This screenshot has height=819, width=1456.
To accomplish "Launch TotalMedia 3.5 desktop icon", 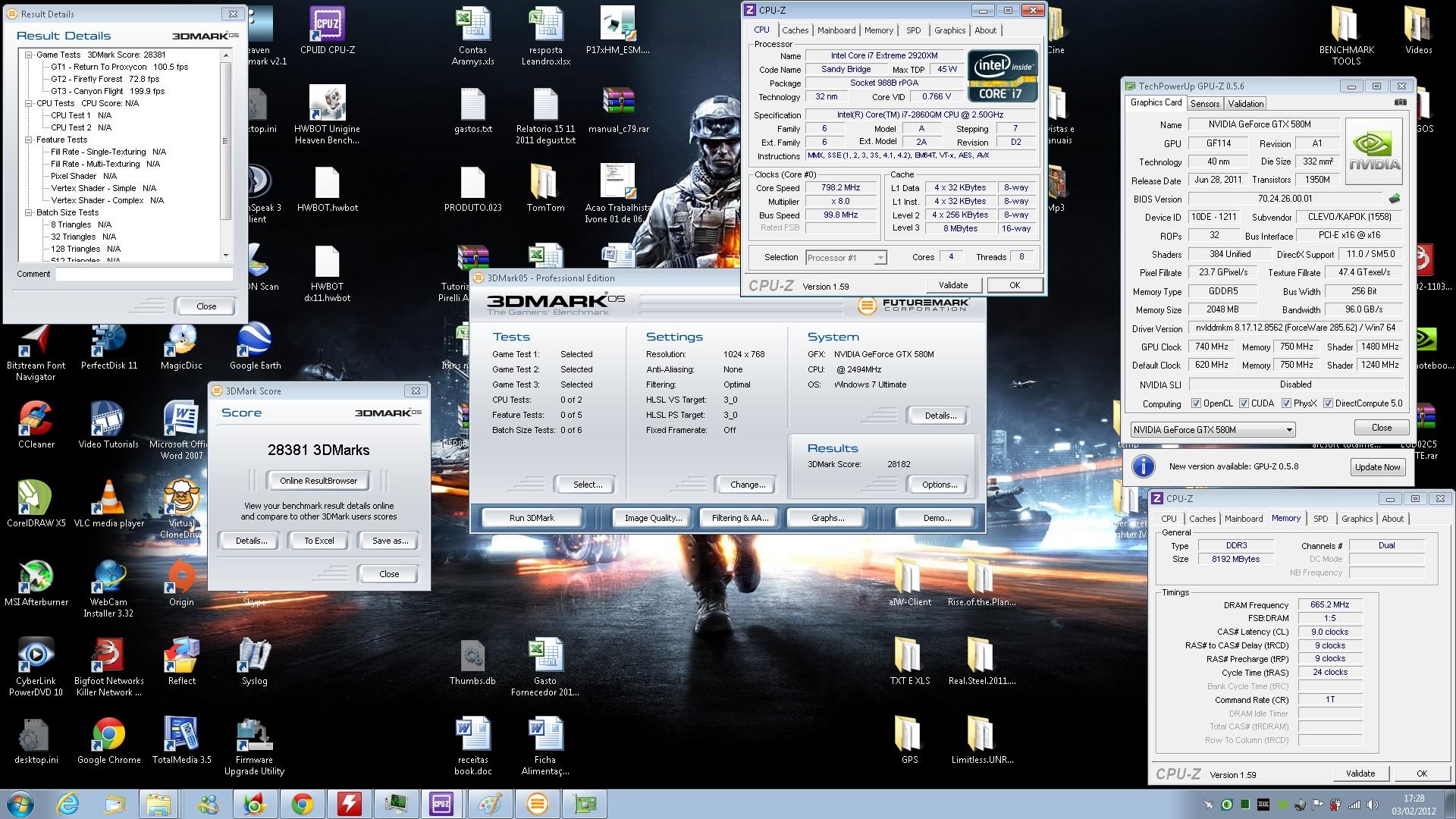I will pyautogui.click(x=181, y=741).
